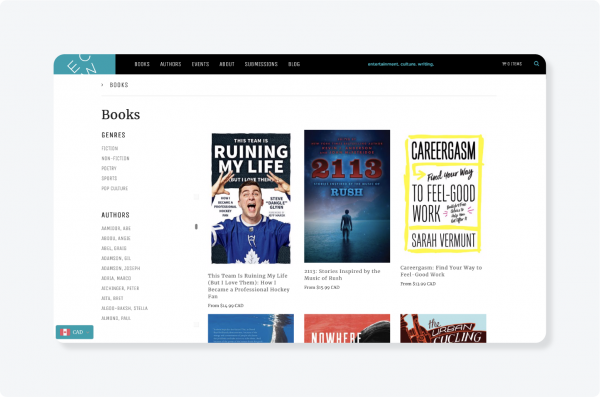Open the CAD currency dropdown
The width and height of the screenshot is (600, 397).
coord(75,332)
